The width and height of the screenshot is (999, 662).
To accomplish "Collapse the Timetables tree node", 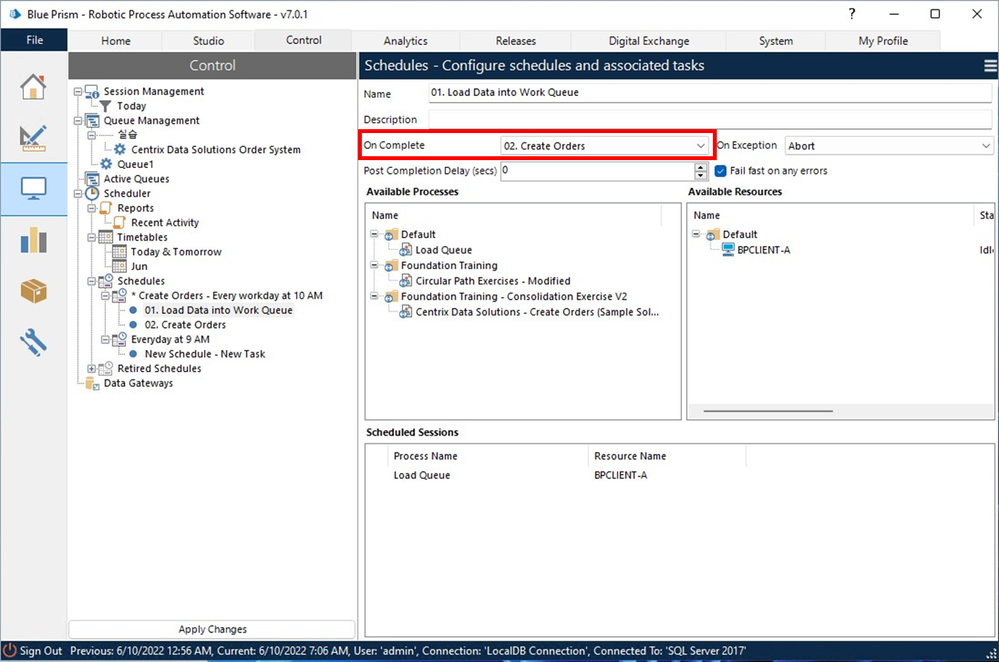I will click(91, 237).
